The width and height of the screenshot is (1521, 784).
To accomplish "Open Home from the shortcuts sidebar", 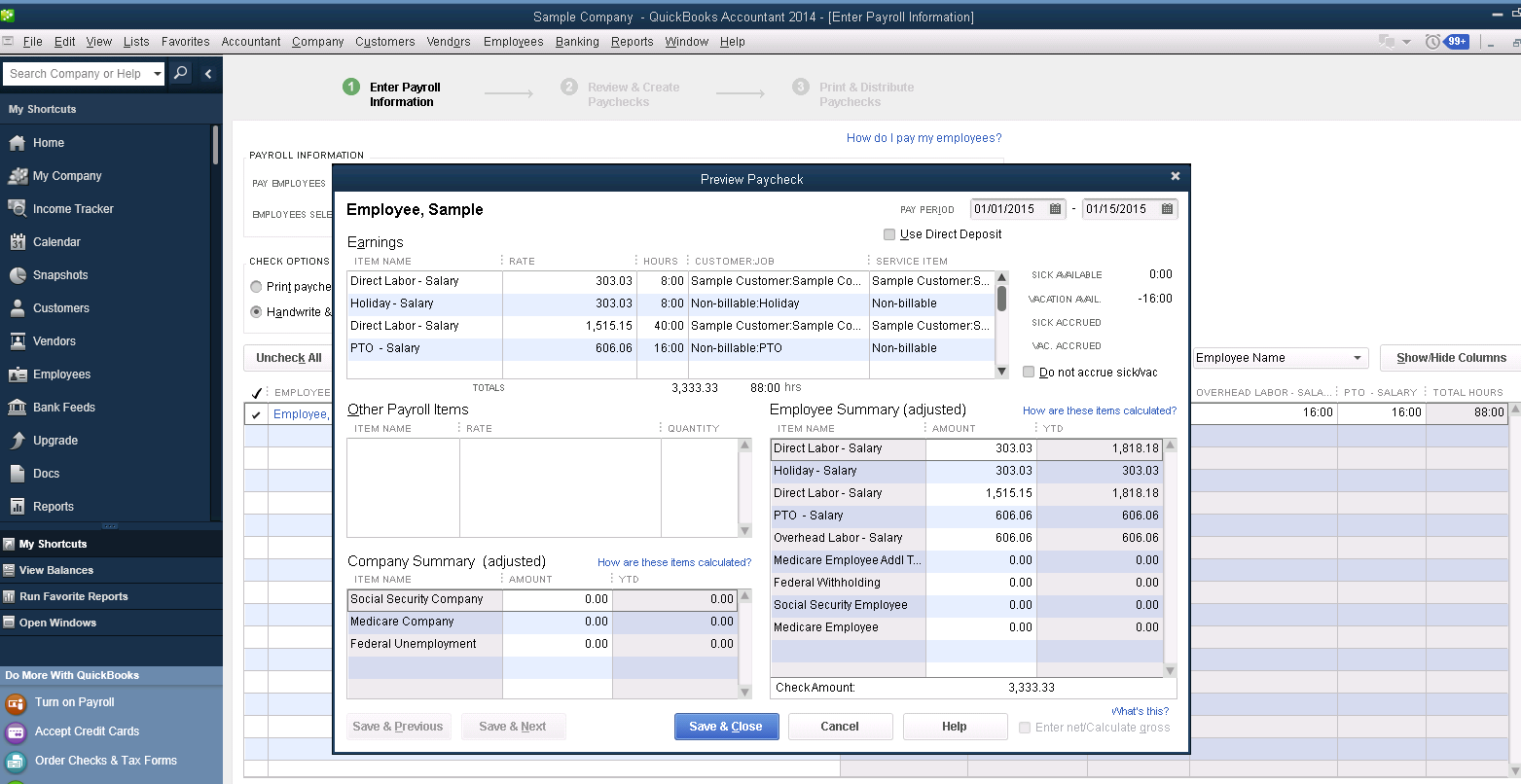I will (x=49, y=143).
